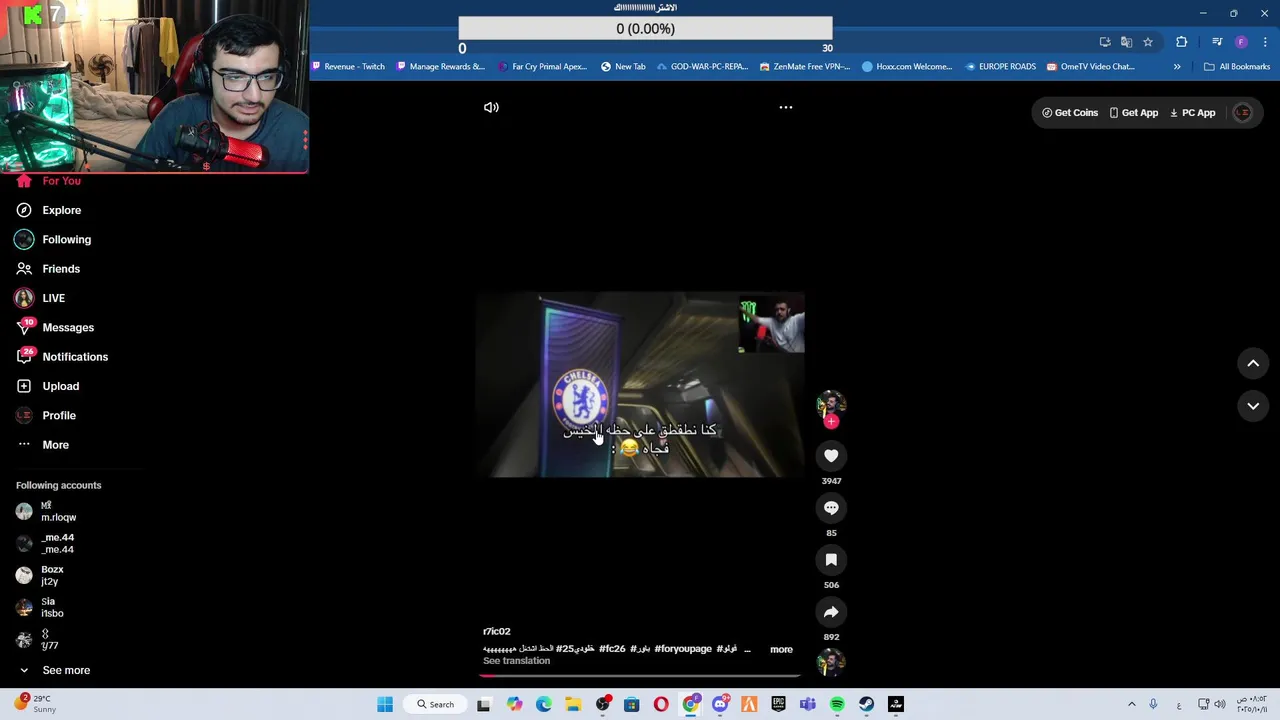The height and width of the screenshot is (720, 1280).
Task: Open Chrome media control icon
Action: pos(1217,42)
